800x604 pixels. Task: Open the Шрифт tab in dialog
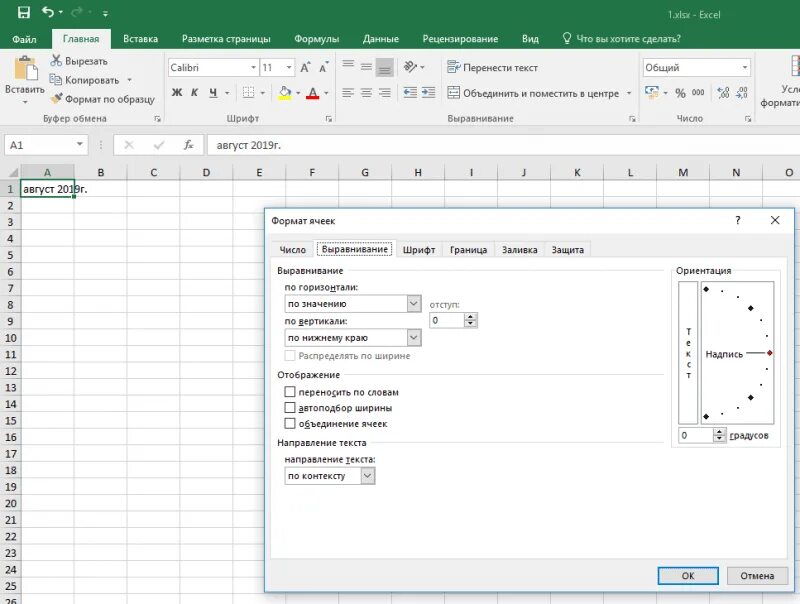coord(419,249)
